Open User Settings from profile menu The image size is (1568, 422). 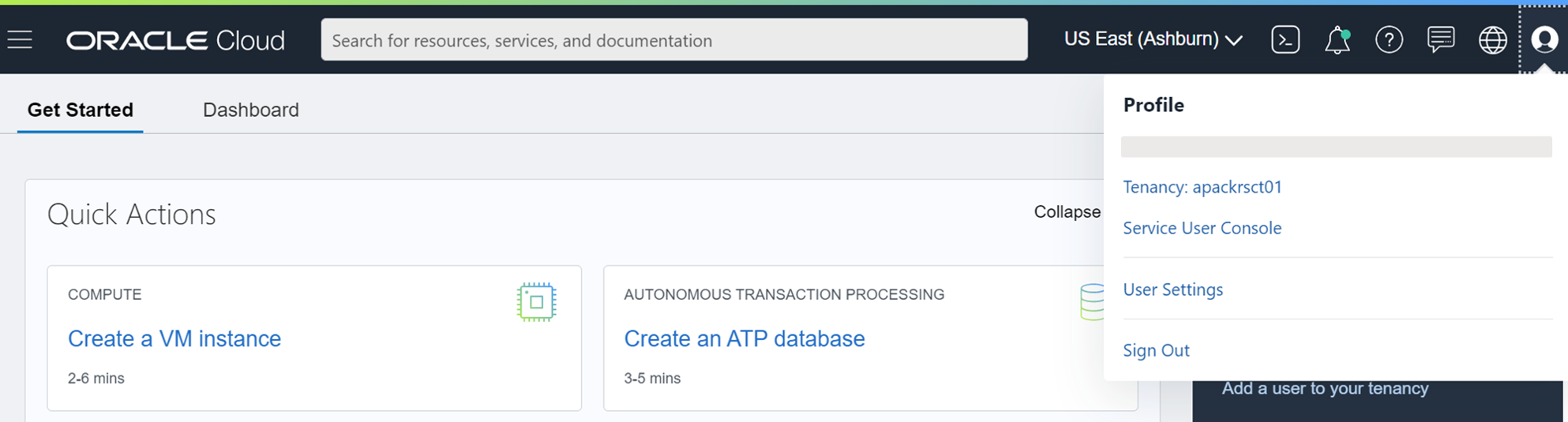(x=1173, y=289)
